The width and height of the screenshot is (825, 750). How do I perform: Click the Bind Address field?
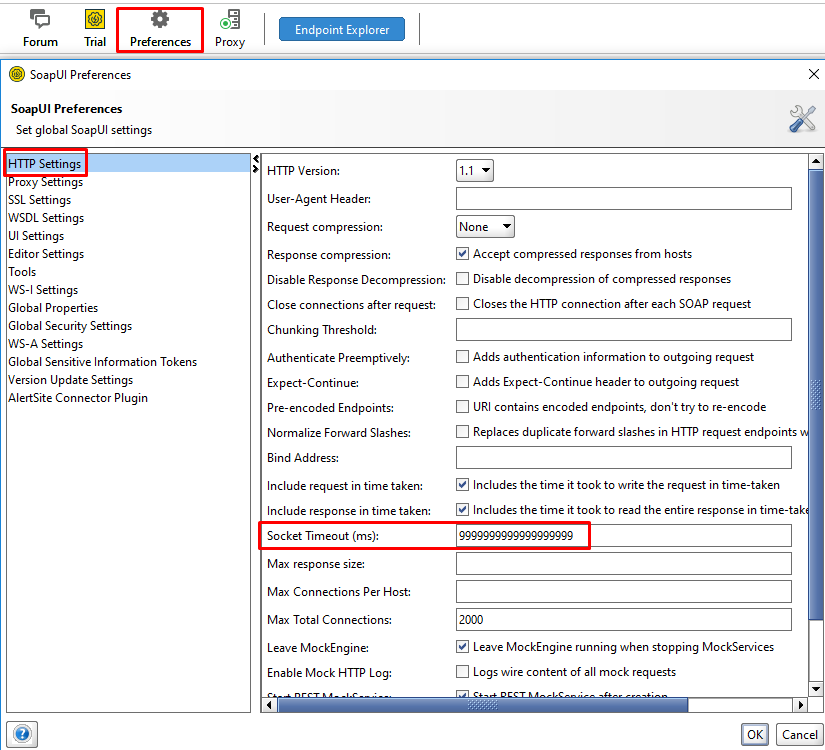pyautogui.click(x=623, y=457)
